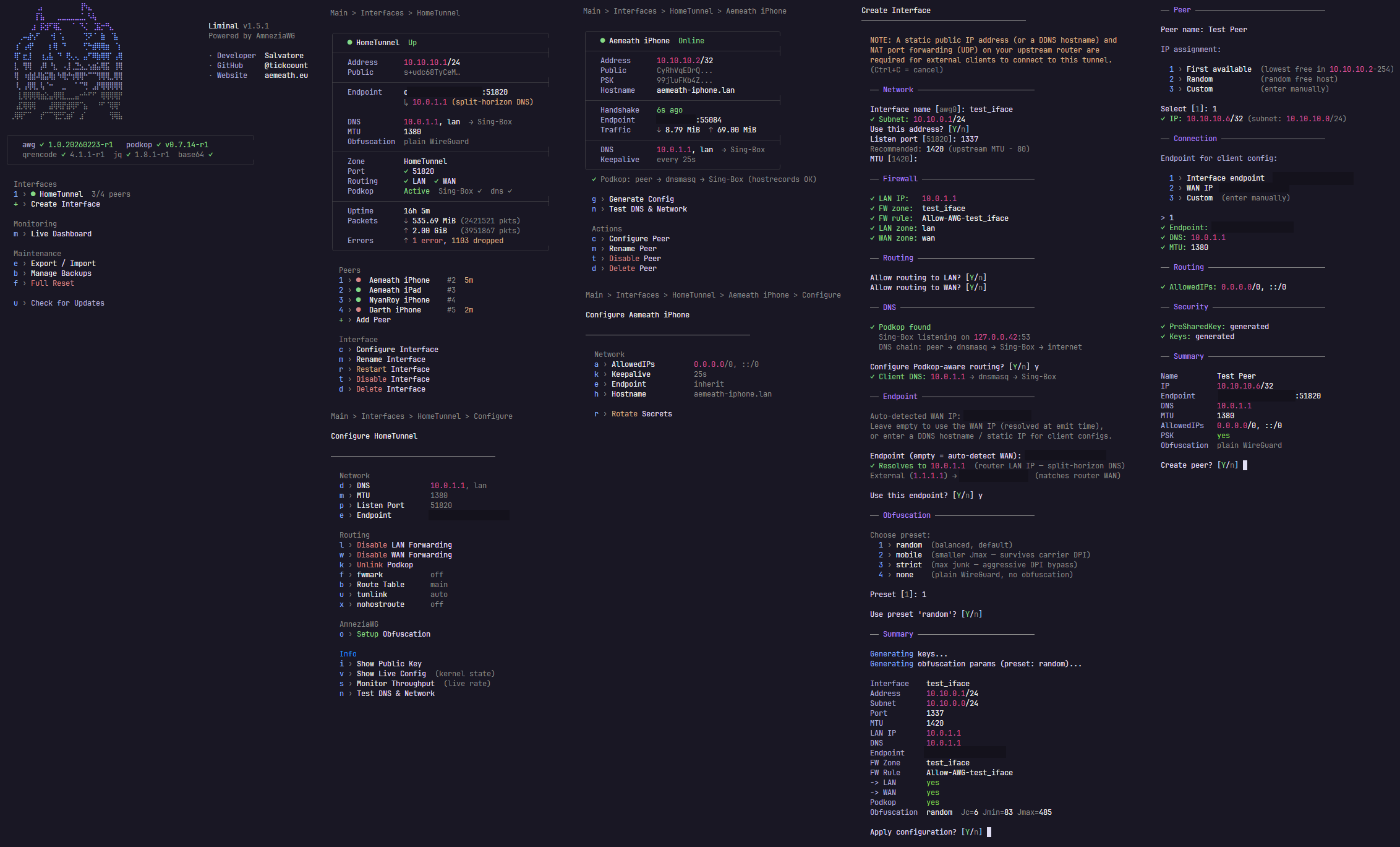Image resolution: width=1400 pixels, height=847 pixels.
Task: Click Interfaces in HomeTunnel breadcrumb
Action: [x=382, y=13]
